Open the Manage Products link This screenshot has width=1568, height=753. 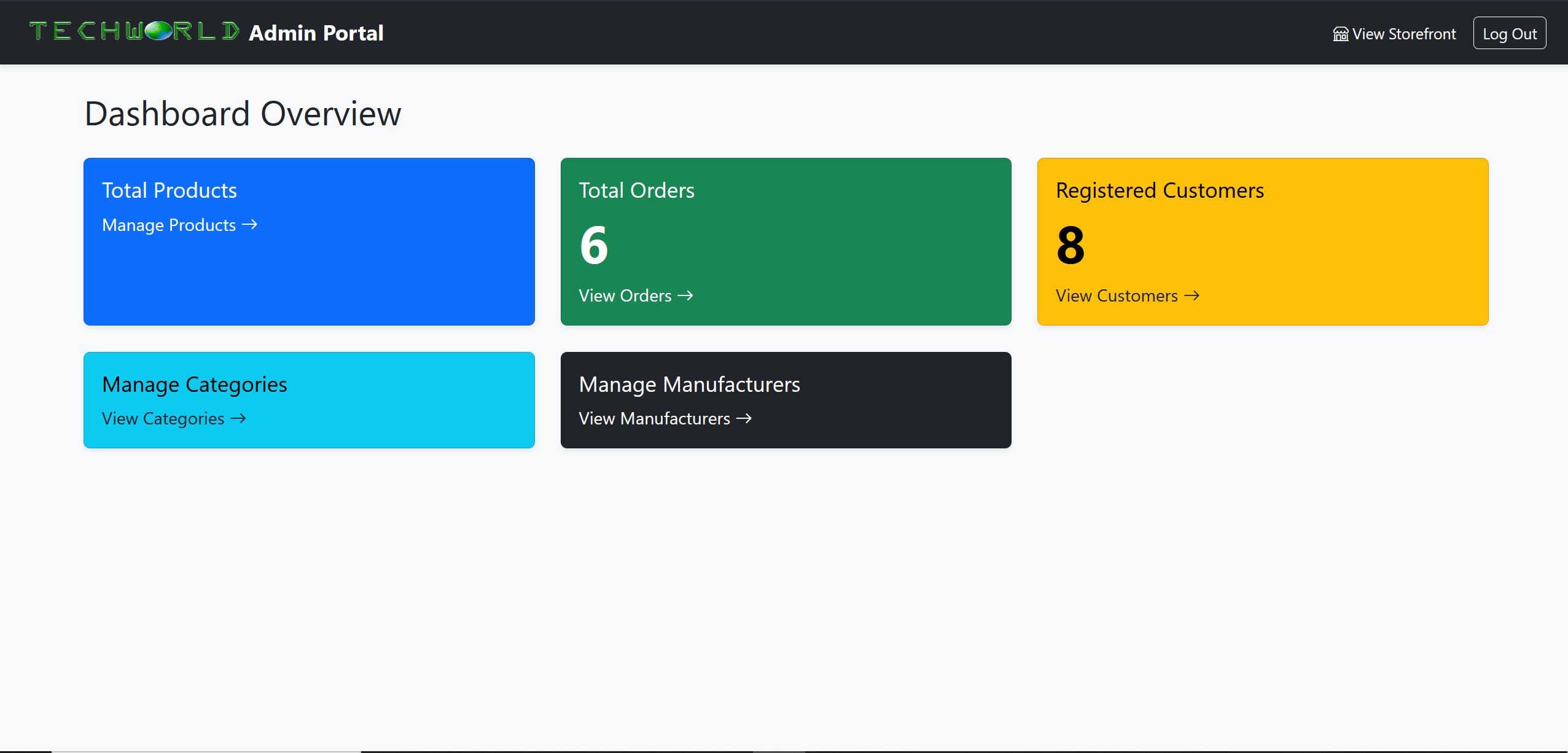pyautogui.click(x=179, y=225)
